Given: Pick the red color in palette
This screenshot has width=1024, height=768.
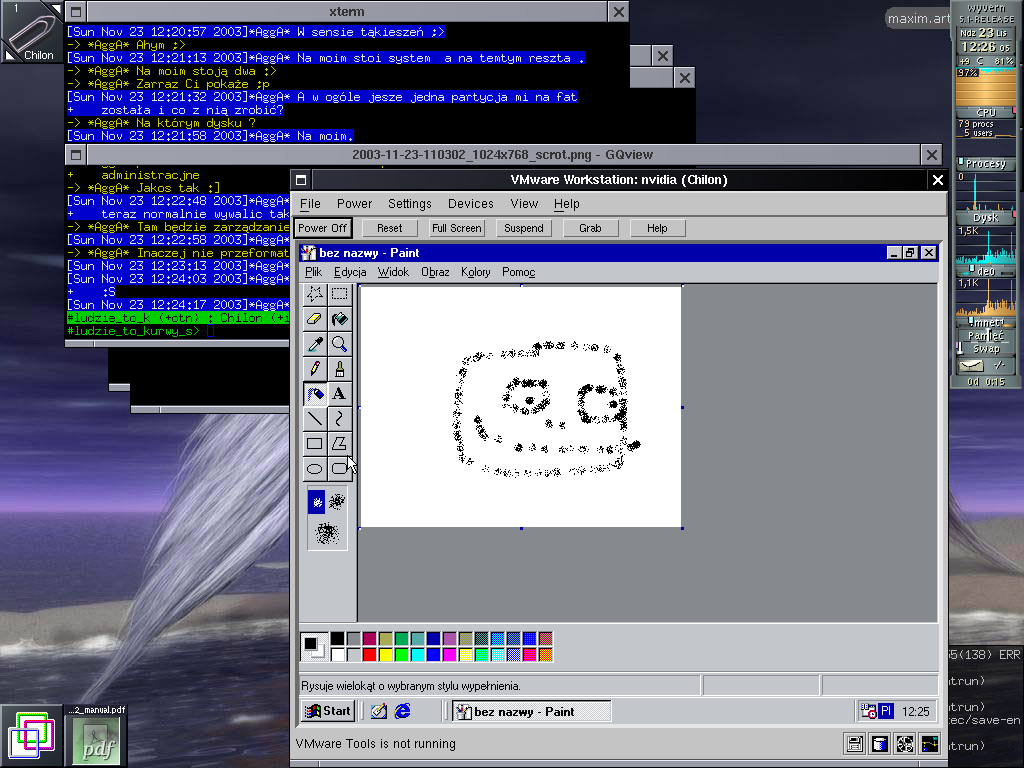Looking at the screenshot, I should pyautogui.click(x=369, y=655).
